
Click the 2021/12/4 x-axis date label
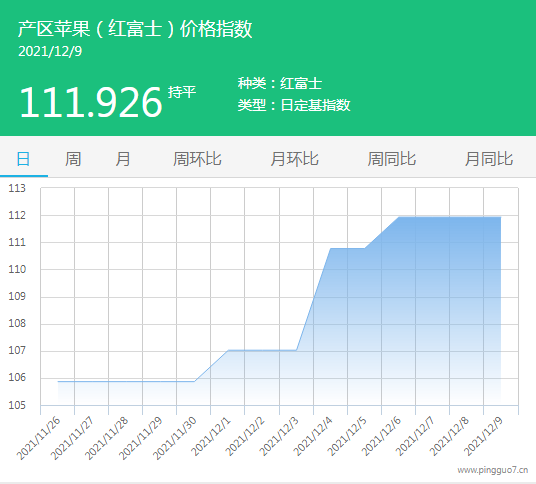tap(313, 436)
